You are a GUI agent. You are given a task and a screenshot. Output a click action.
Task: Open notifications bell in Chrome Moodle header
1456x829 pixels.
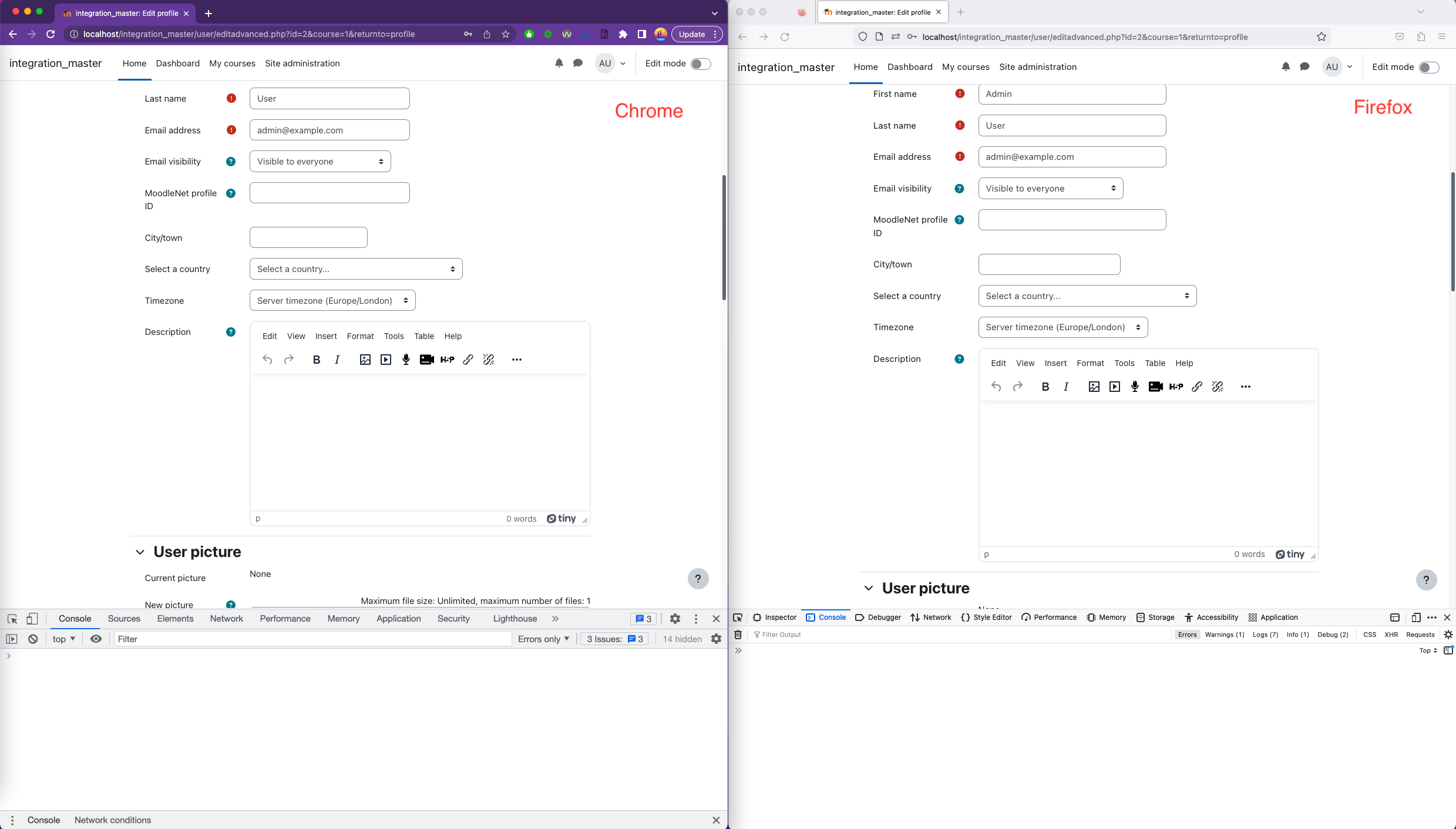(x=559, y=63)
